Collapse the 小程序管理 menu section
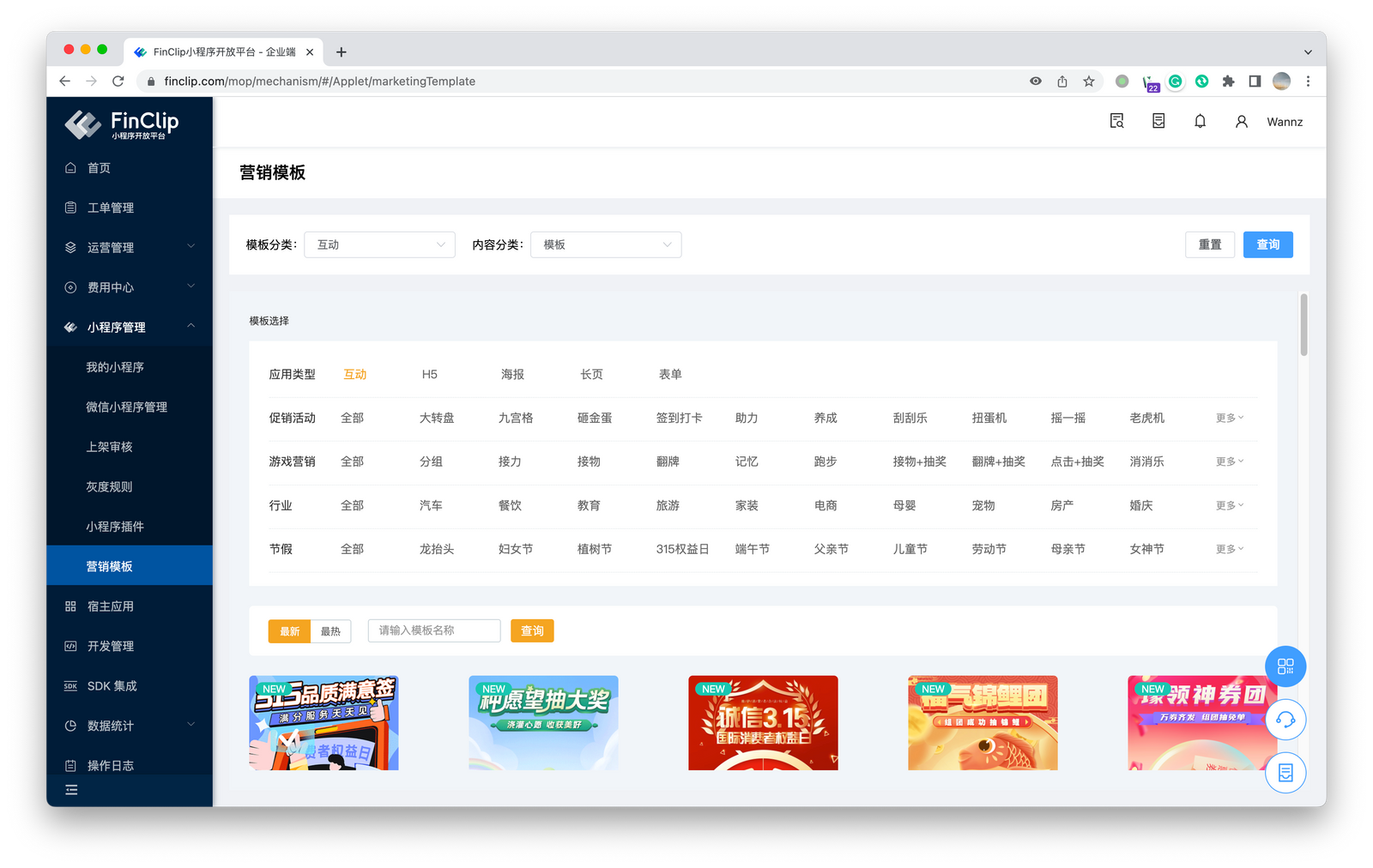 tap(129, 327)
